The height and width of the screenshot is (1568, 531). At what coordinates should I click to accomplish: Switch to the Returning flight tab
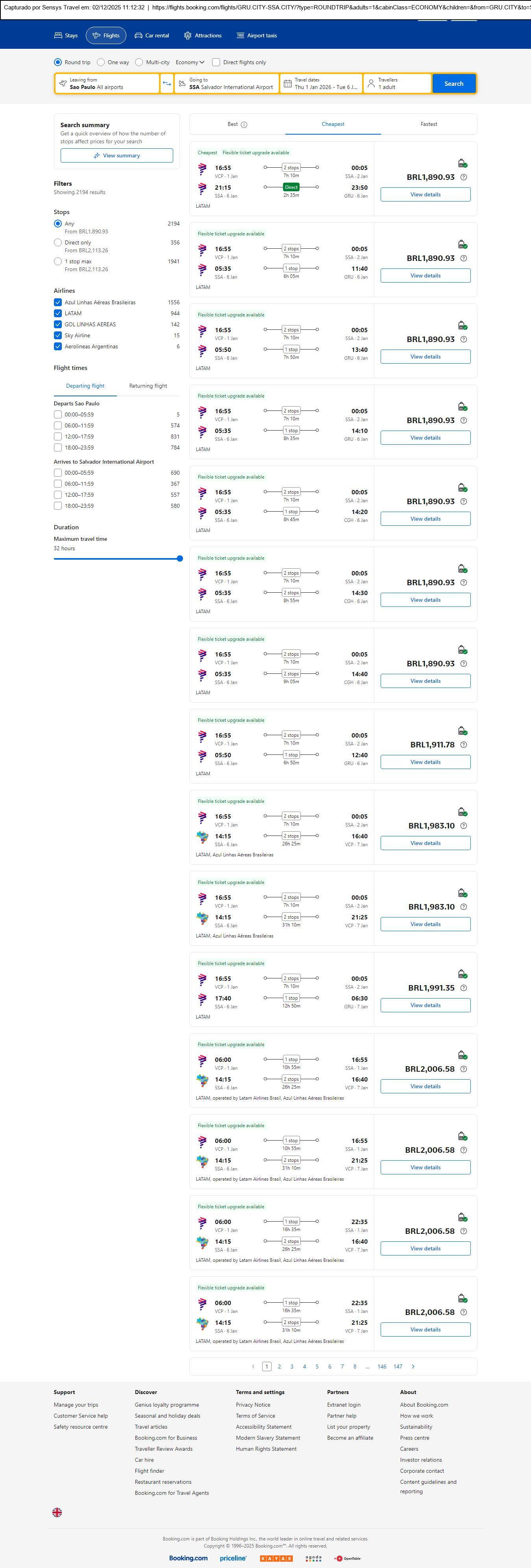pos(148,386)
